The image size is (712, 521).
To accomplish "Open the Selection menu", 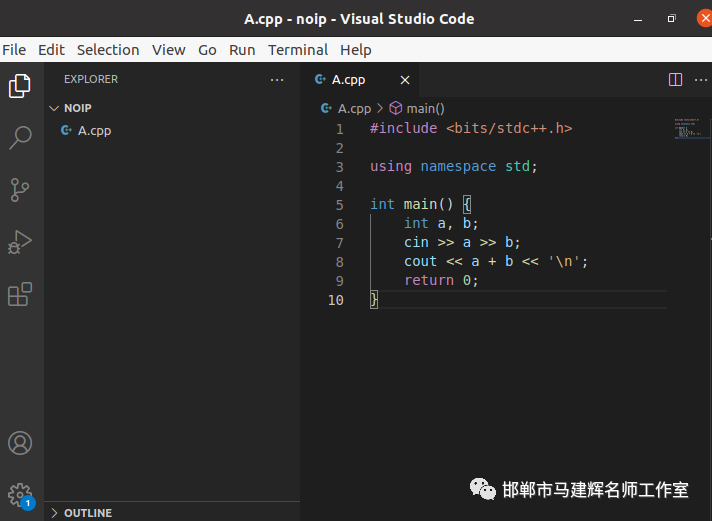I will click(108, 50).
